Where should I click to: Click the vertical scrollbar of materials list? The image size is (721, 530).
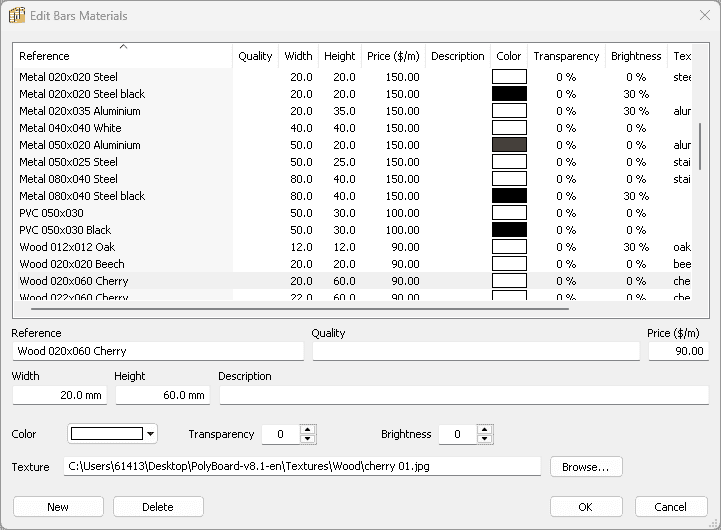click(x=700, y=146)
